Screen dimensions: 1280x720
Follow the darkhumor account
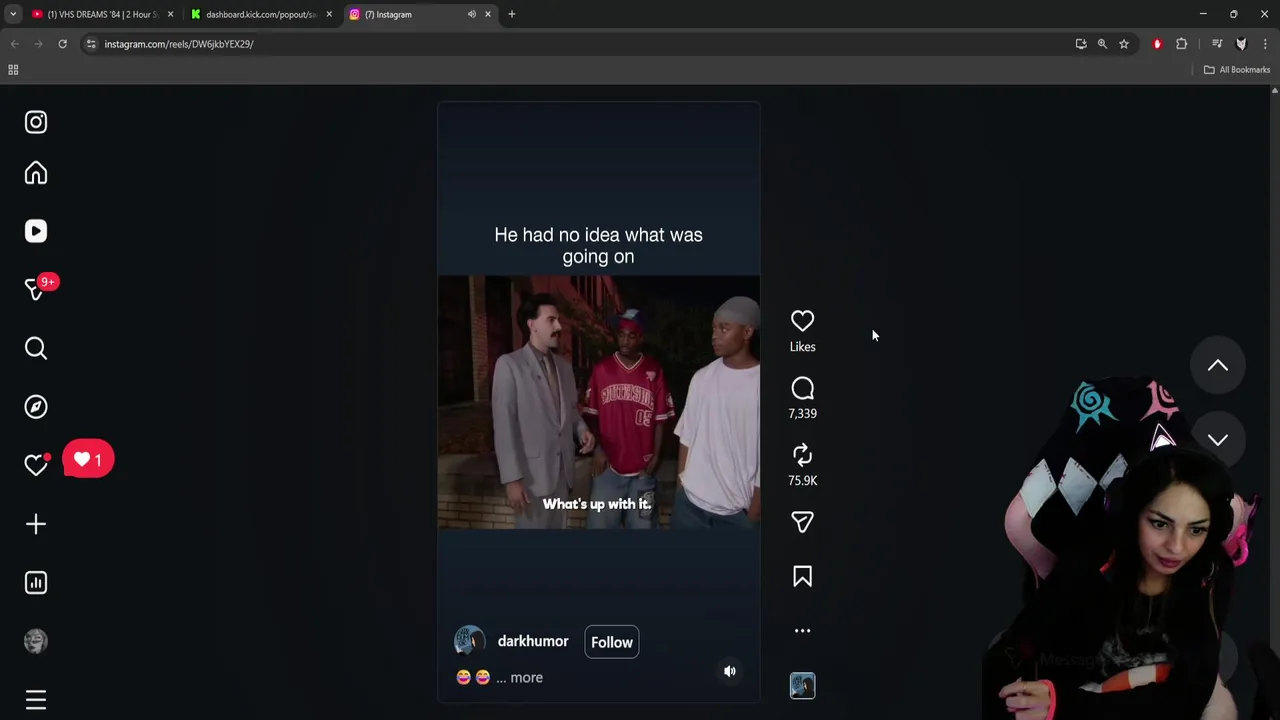click(x=612, y=642)
